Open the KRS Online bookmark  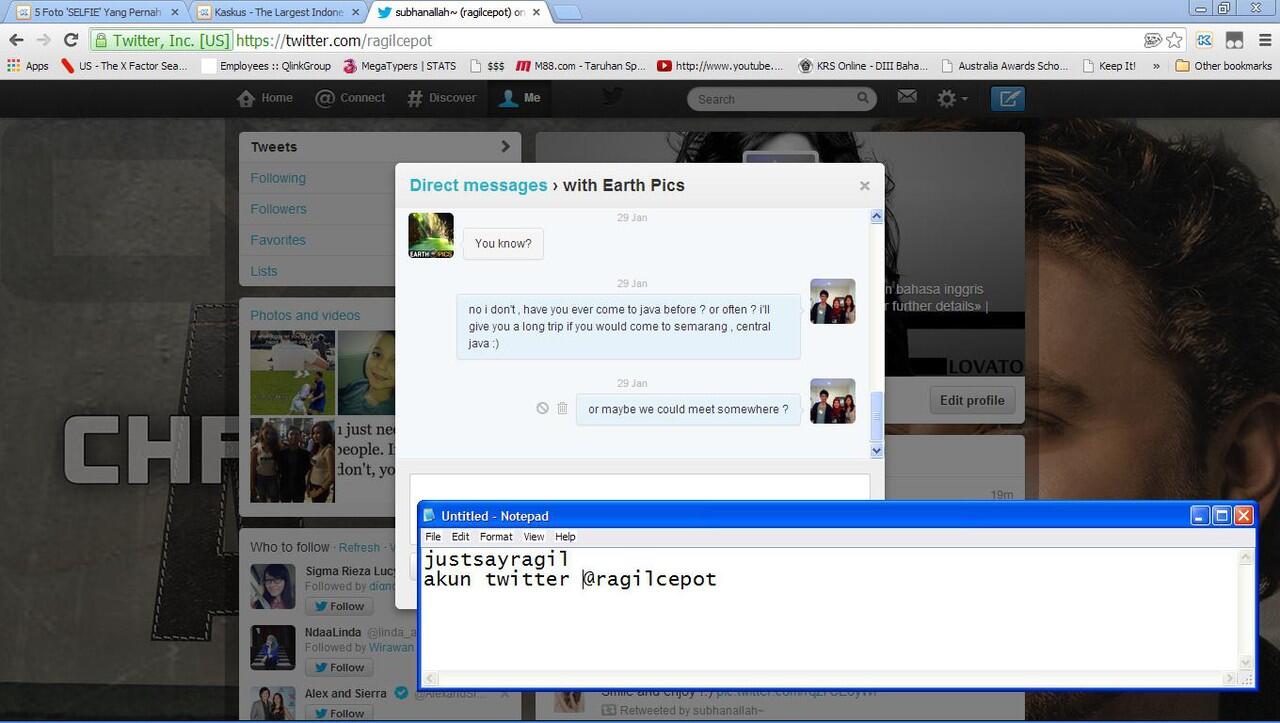point(864,66)
